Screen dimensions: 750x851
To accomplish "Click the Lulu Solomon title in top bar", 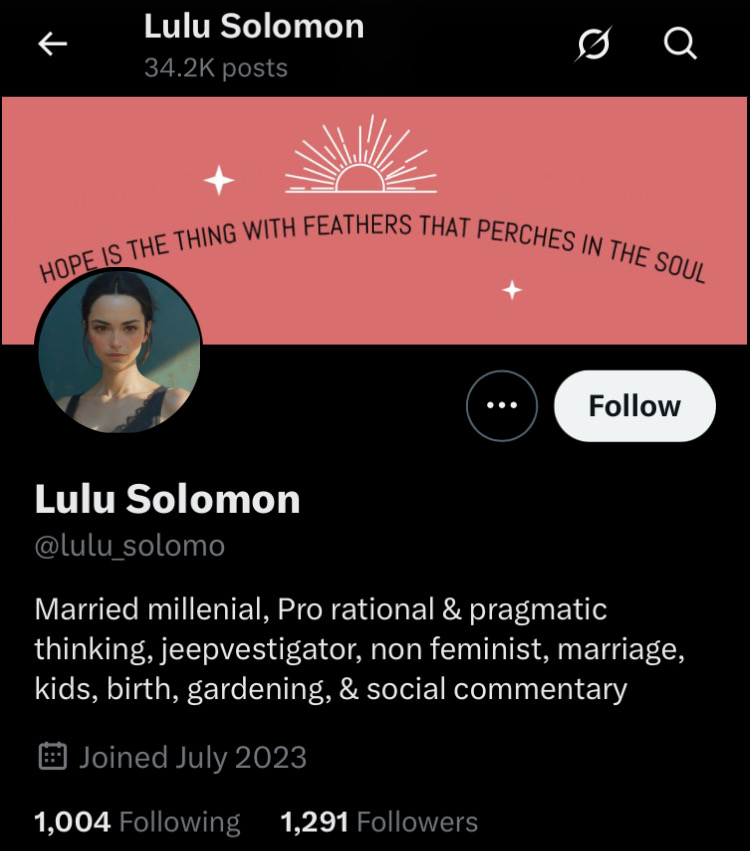I will tap(254, 26).
